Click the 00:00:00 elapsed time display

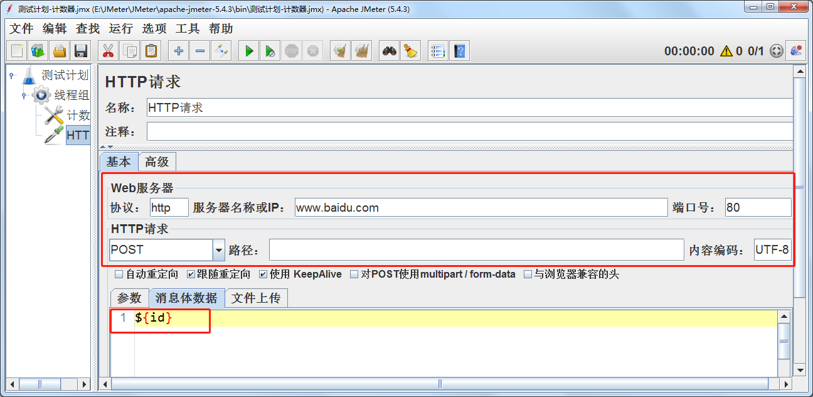pyautogui.click(x=689, y=51)
